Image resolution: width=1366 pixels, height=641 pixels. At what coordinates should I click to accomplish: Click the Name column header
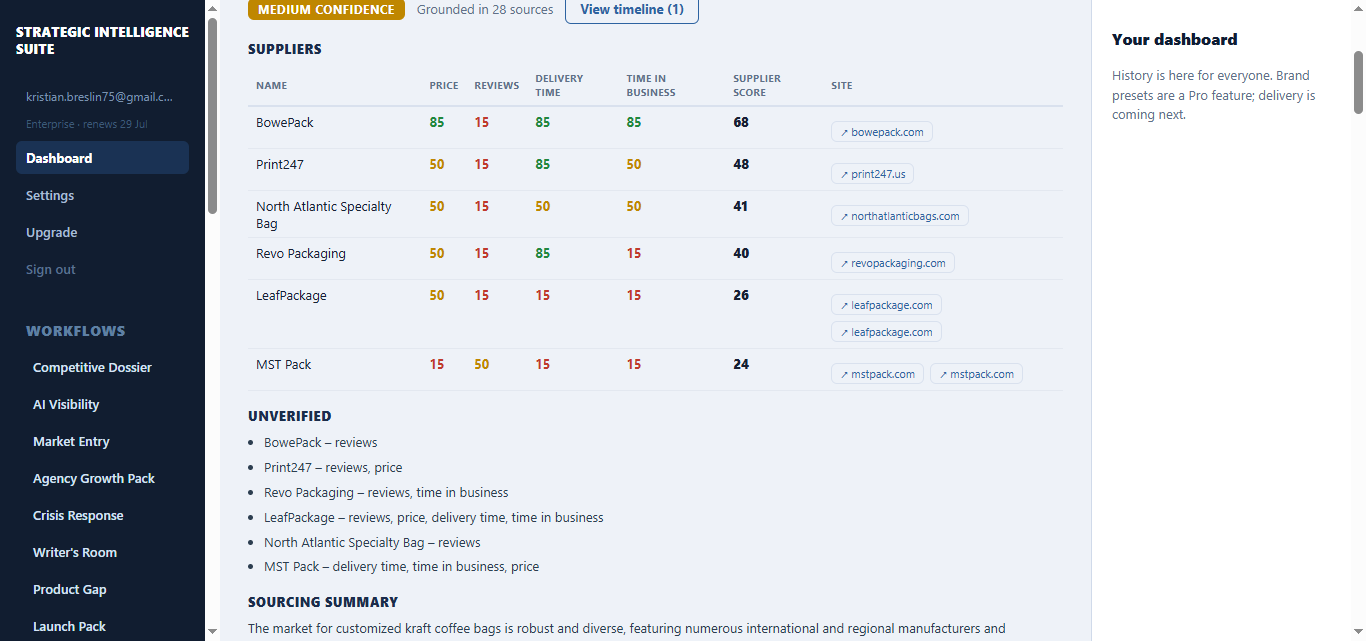tap(271, 86)
